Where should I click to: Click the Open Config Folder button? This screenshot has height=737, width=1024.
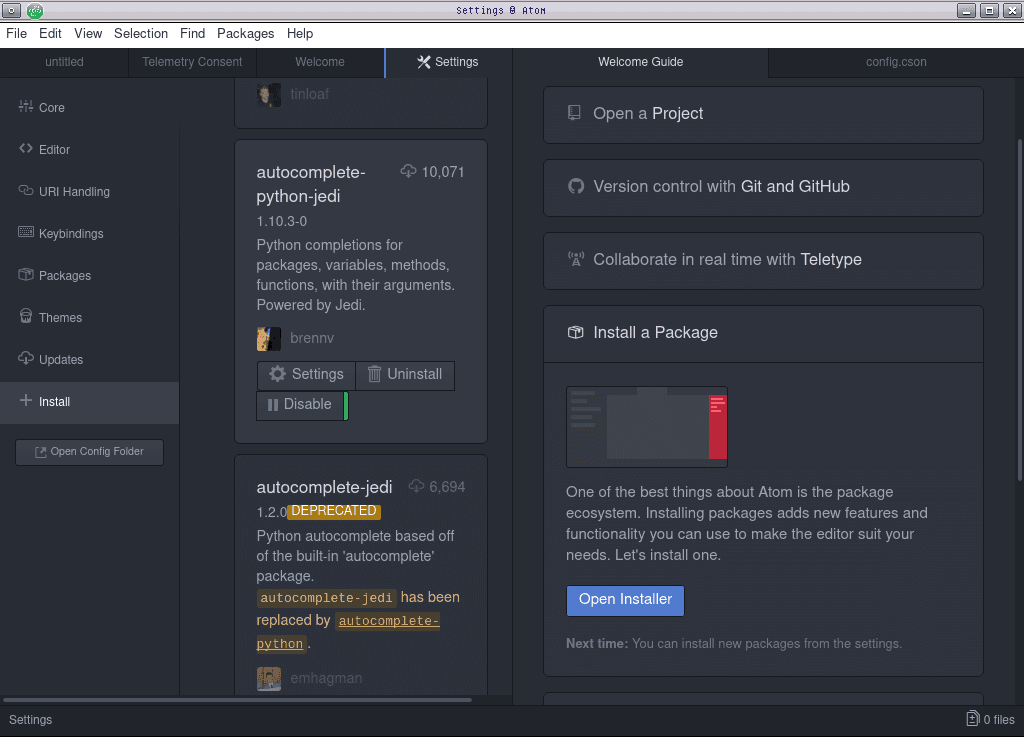click(x=89, y=452)
